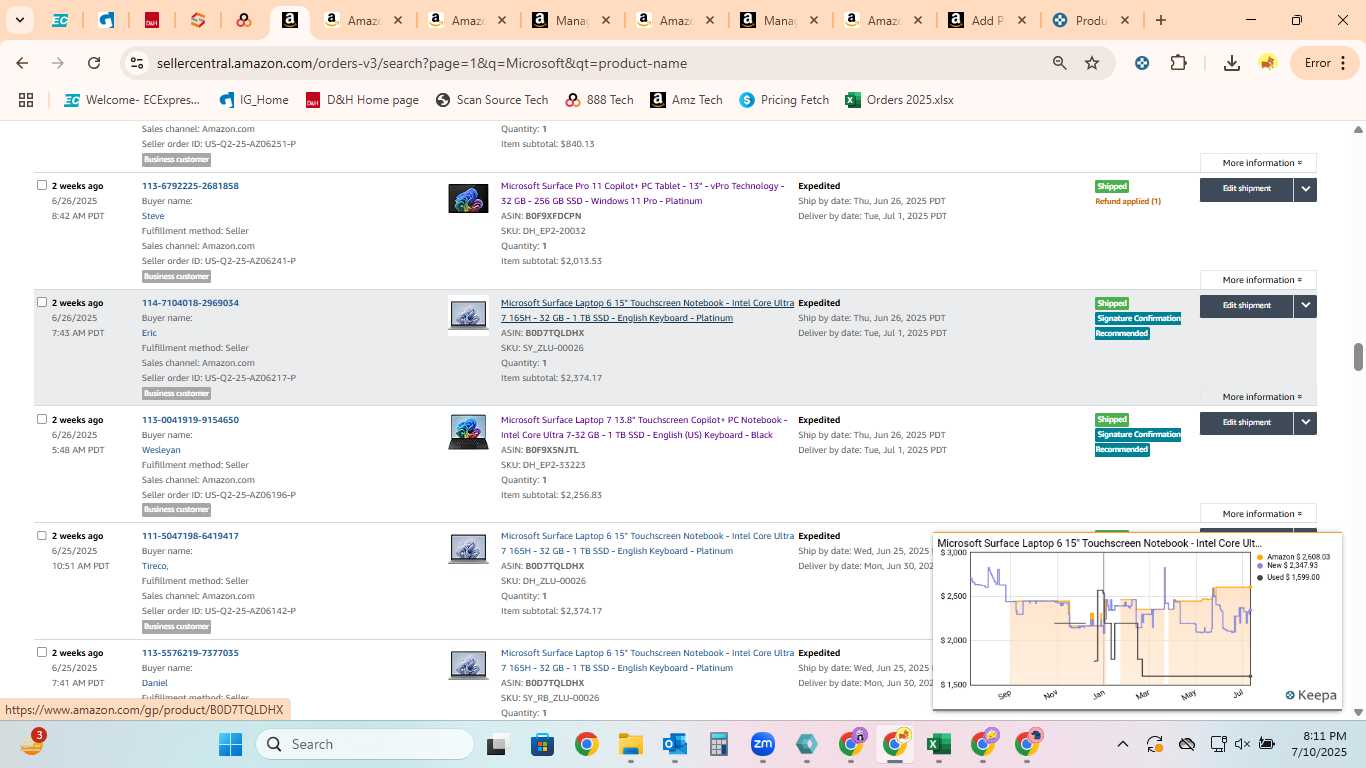Open the IG_Home bookmark
The image size is (1366, 768).
254,100
